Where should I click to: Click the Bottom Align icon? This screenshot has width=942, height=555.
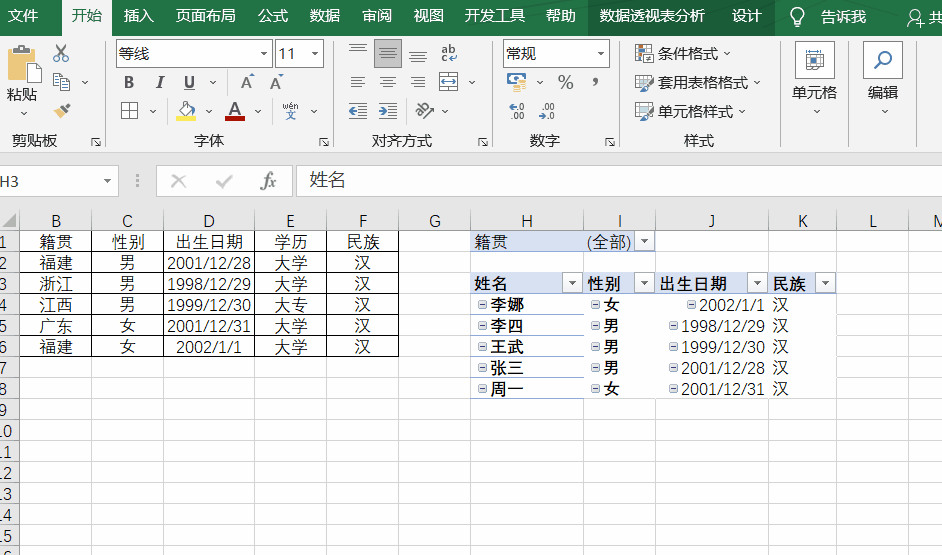pyautogui.click(x=418, y=55)
